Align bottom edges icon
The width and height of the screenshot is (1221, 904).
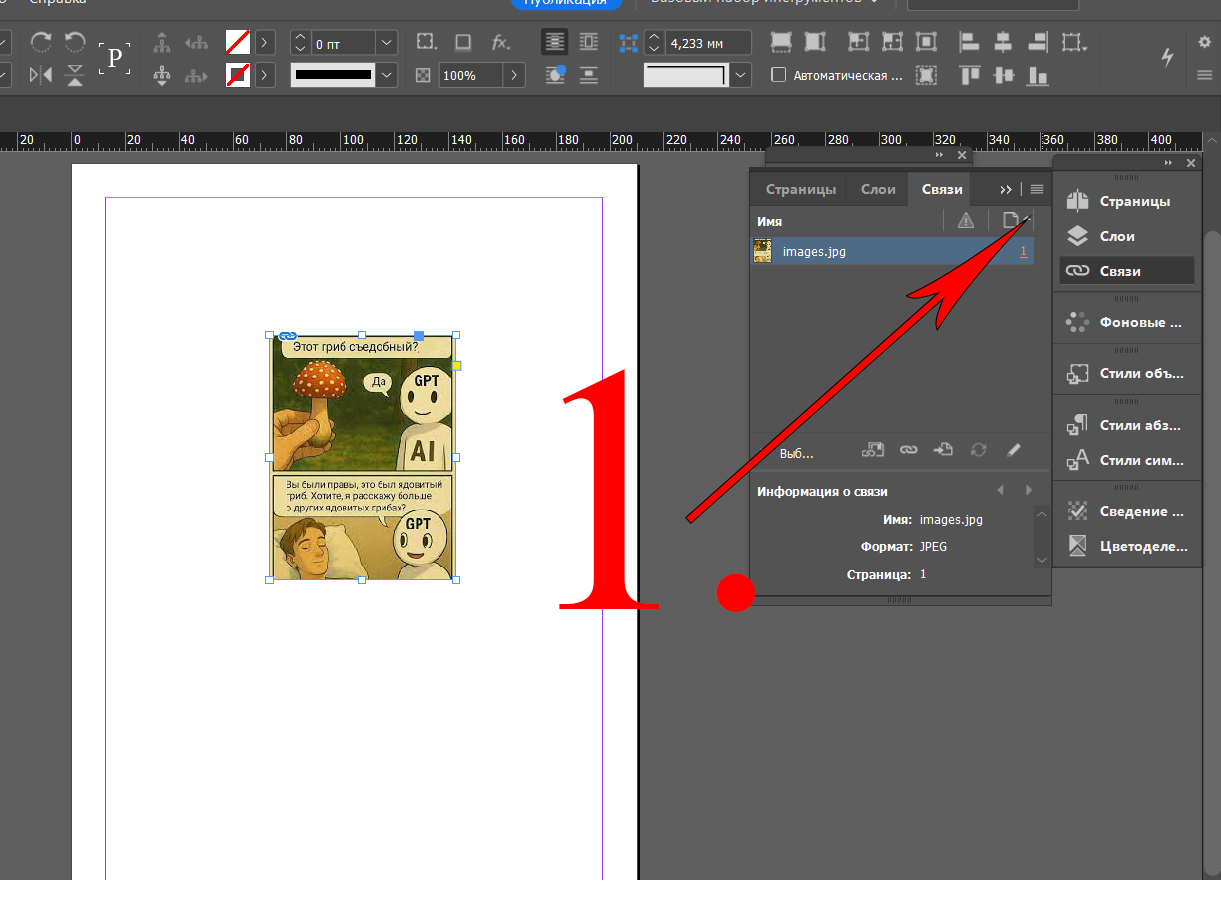point(1038,75)
